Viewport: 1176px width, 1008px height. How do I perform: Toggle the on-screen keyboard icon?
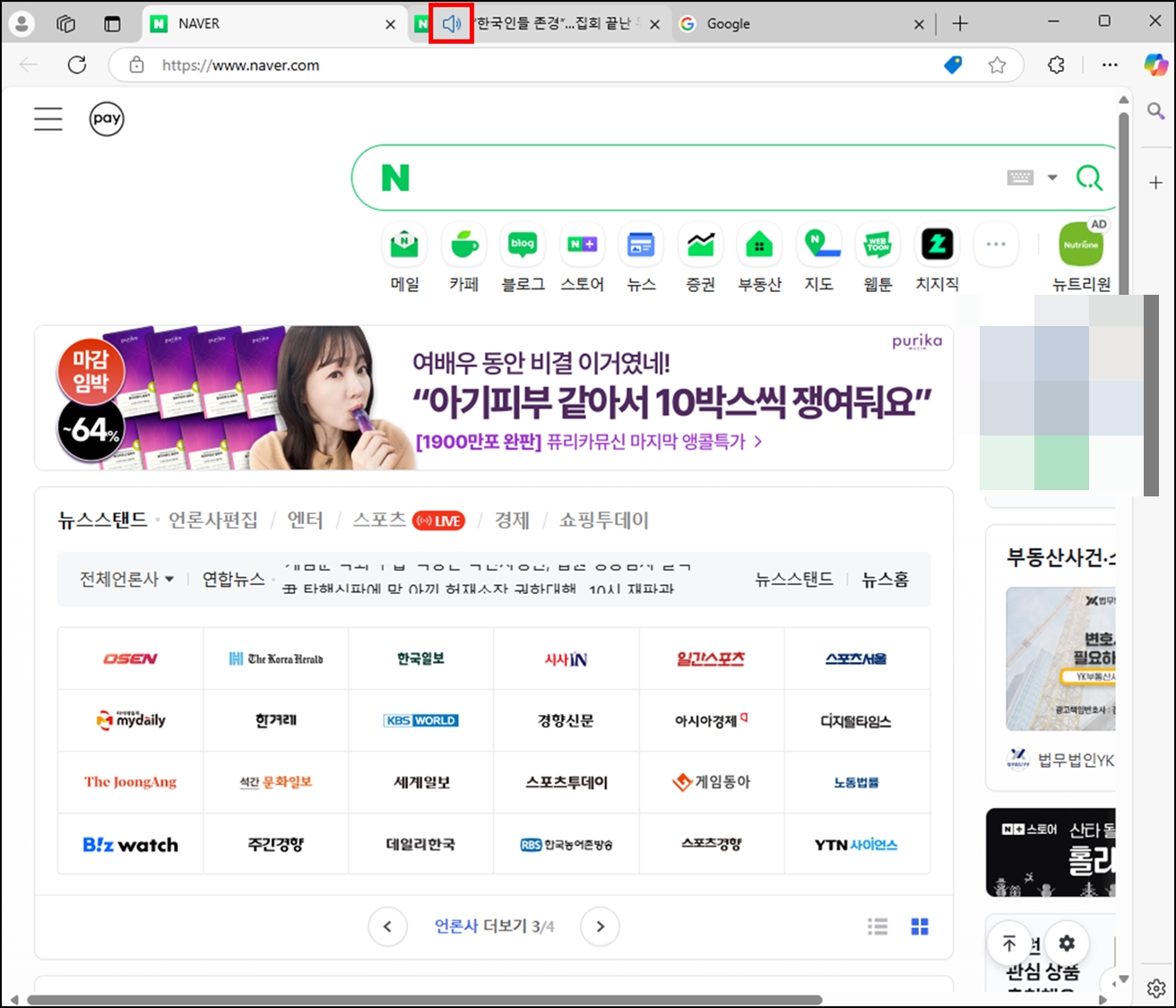[x=1020, y=177]
